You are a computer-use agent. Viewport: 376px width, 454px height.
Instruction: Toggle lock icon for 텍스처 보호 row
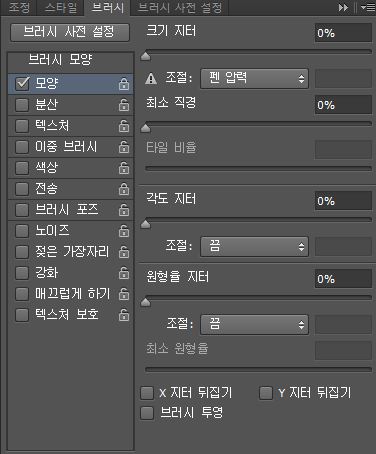(124, 315)
